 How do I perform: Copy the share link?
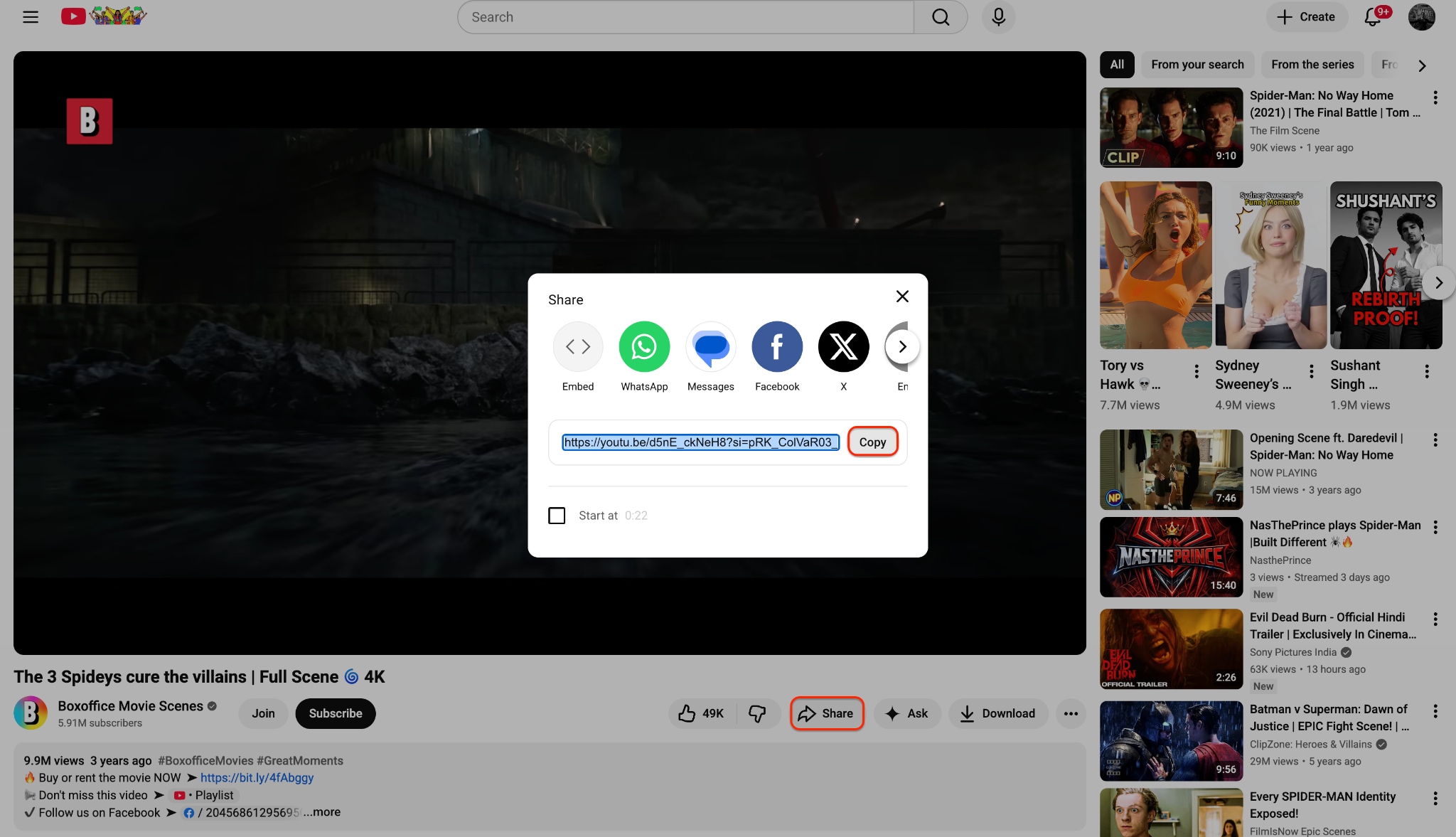point(872,442)
